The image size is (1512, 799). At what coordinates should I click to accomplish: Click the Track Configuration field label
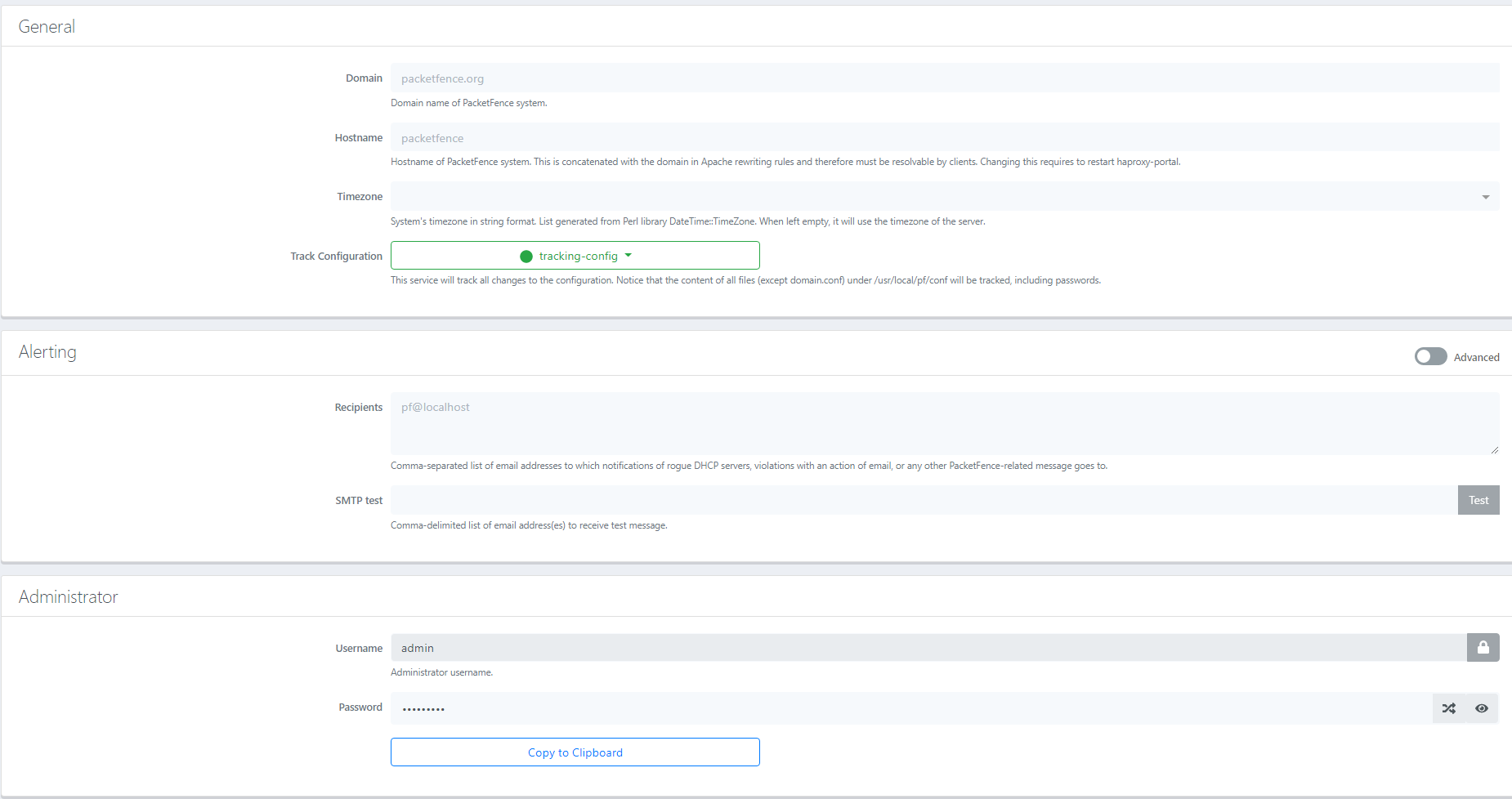click(336, 257)
